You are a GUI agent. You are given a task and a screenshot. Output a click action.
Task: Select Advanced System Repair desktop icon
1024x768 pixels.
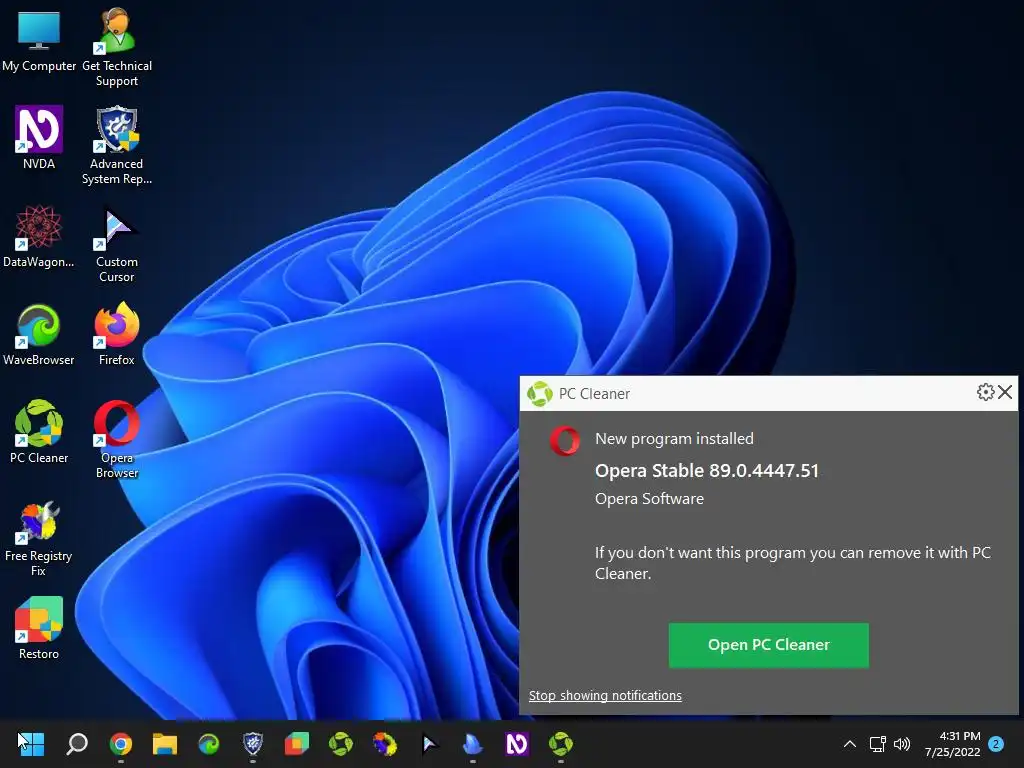[x=116, y=146]
